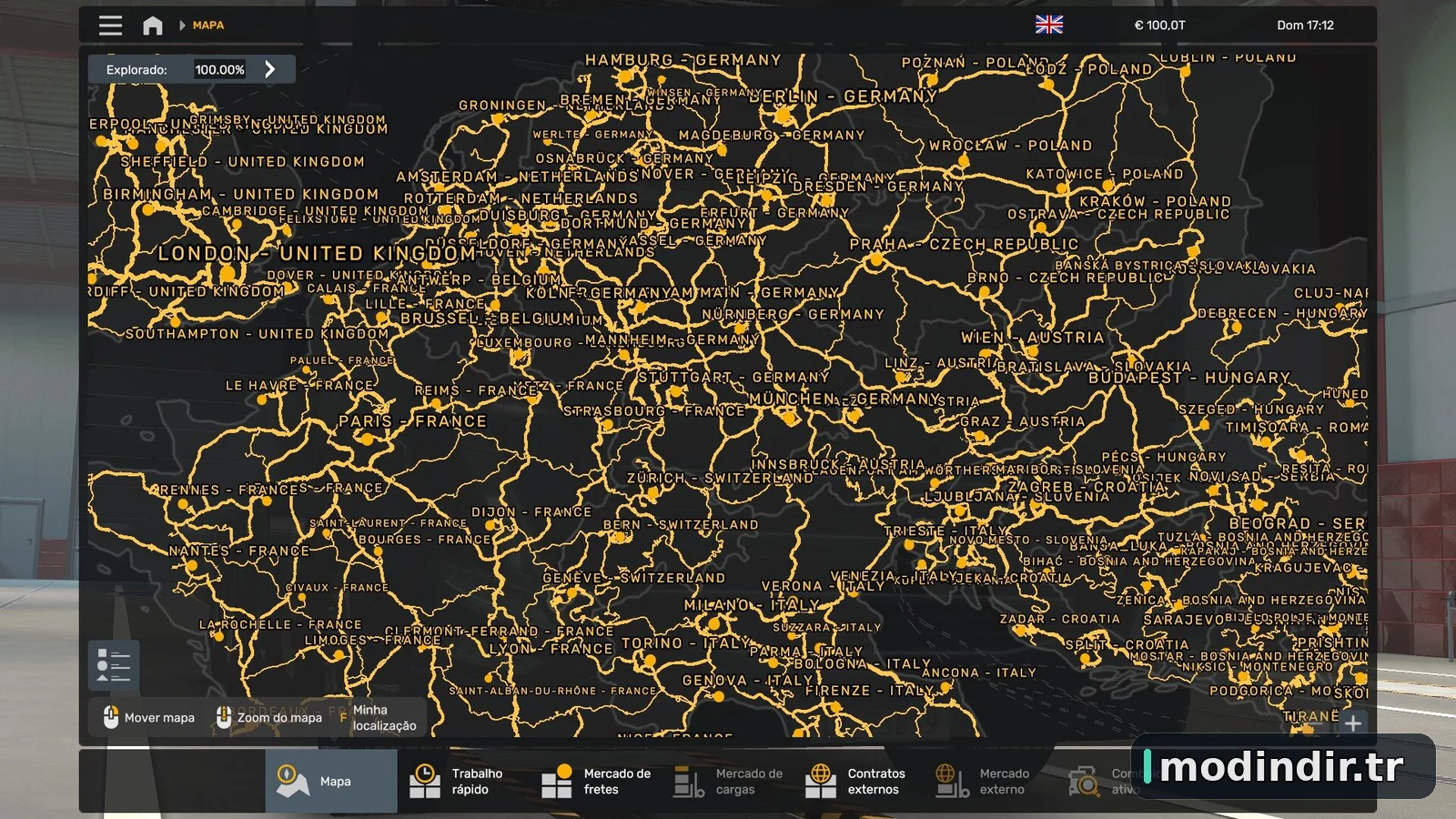Click the Explorado: label

[x=136, y=70]
